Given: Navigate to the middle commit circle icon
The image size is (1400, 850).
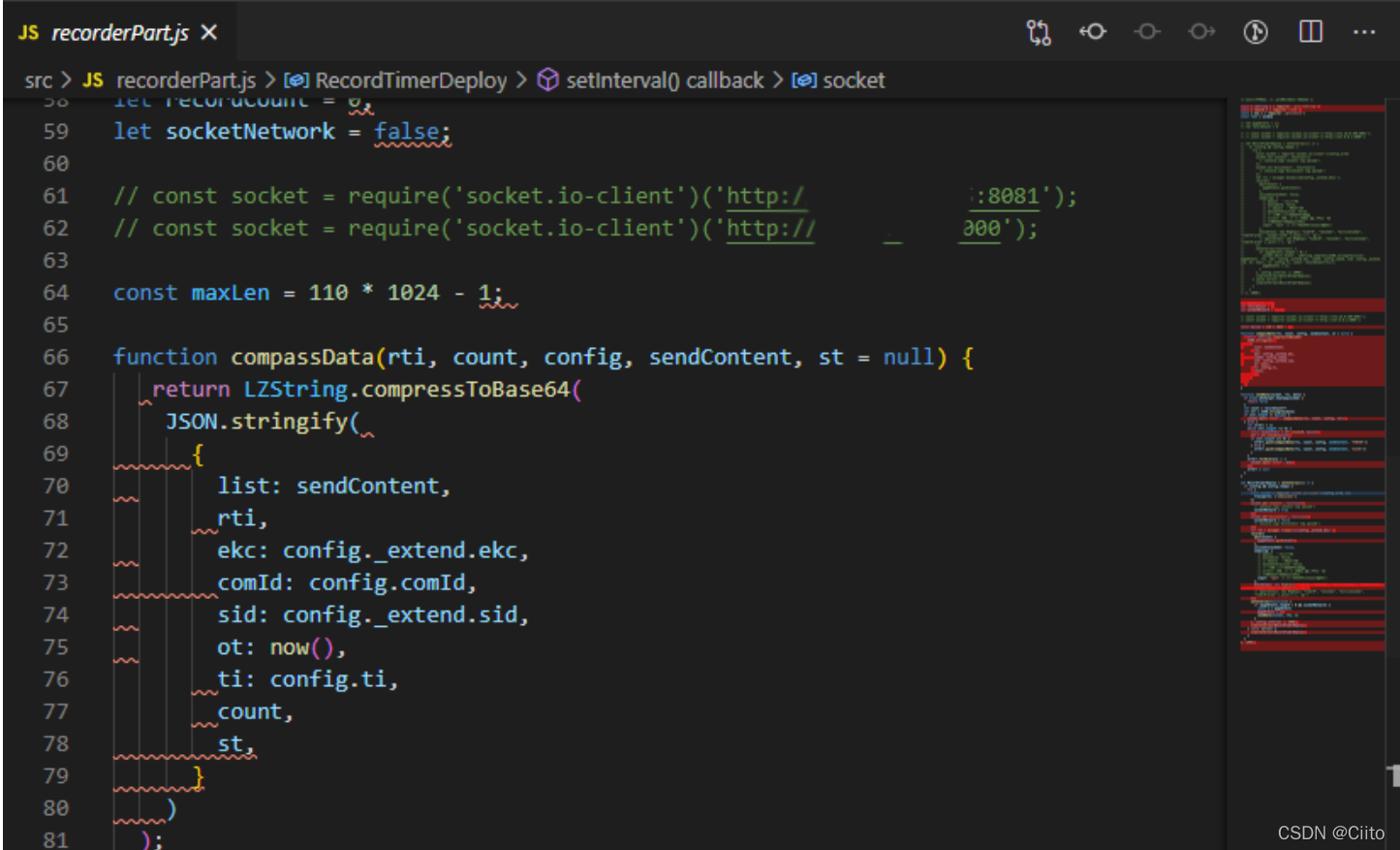Looking at the screenshot, I should click(1147, 32).
